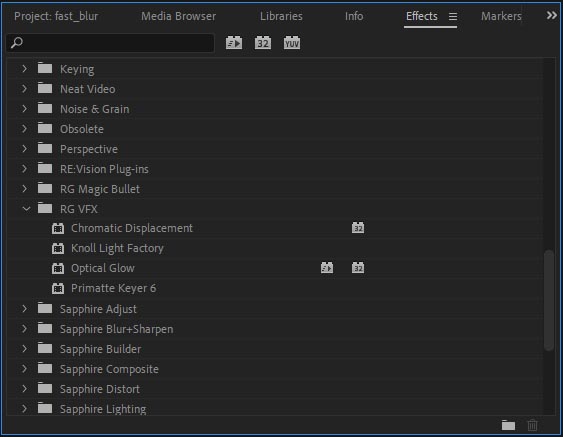
Task: Open the Effects panel hamburger menu
Action: (453, 17)
